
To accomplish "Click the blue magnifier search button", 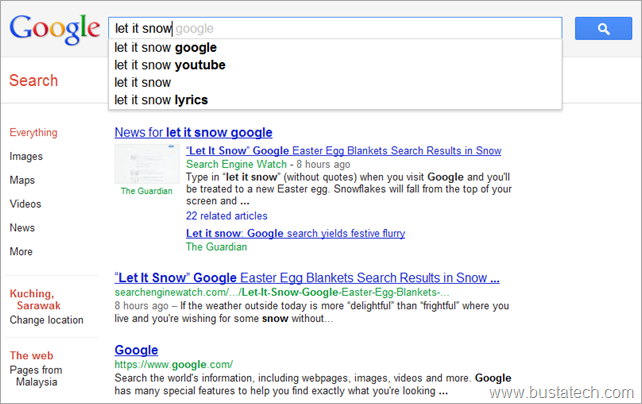I will click(603, 29).
